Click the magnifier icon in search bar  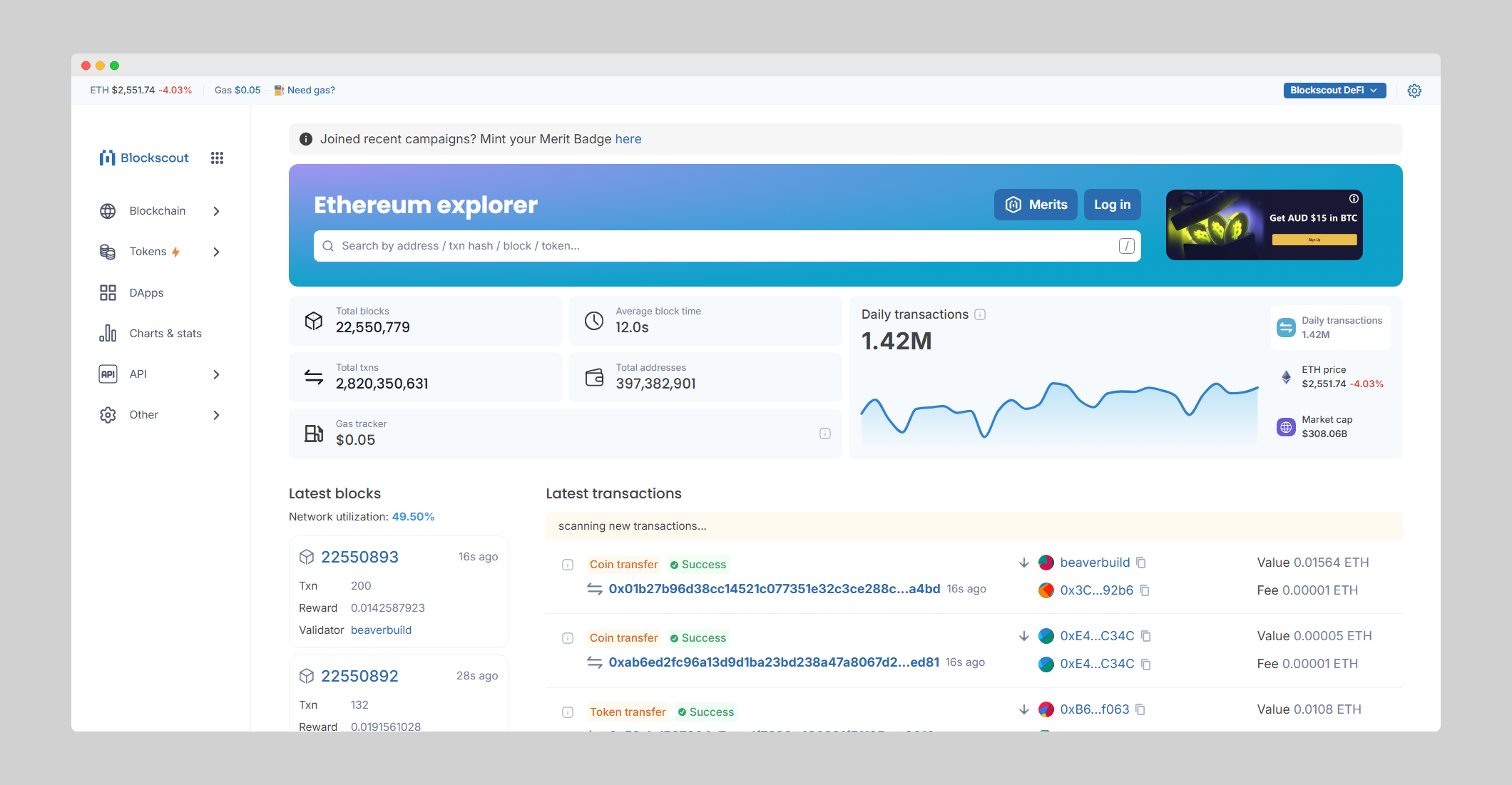click(328, 246)
